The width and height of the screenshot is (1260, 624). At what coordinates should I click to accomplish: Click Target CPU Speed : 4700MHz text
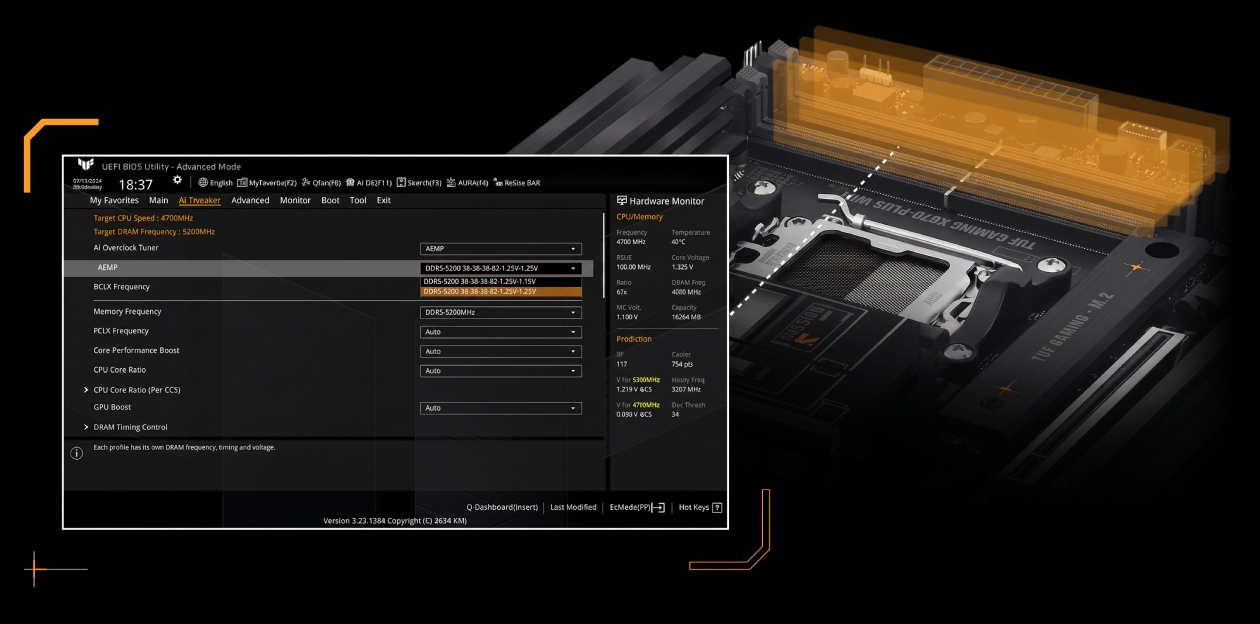point(143,217)
